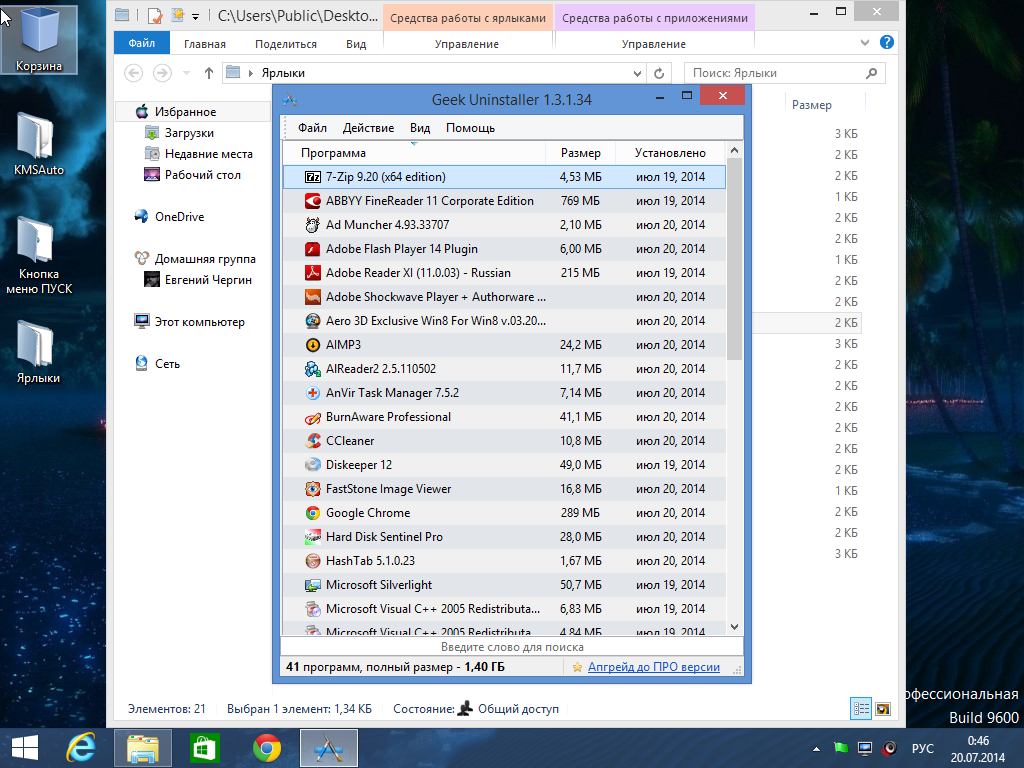Select the Aero 3D Exclusive Win8 icon
Screen dimensions: 1024x768
[313, 321]
